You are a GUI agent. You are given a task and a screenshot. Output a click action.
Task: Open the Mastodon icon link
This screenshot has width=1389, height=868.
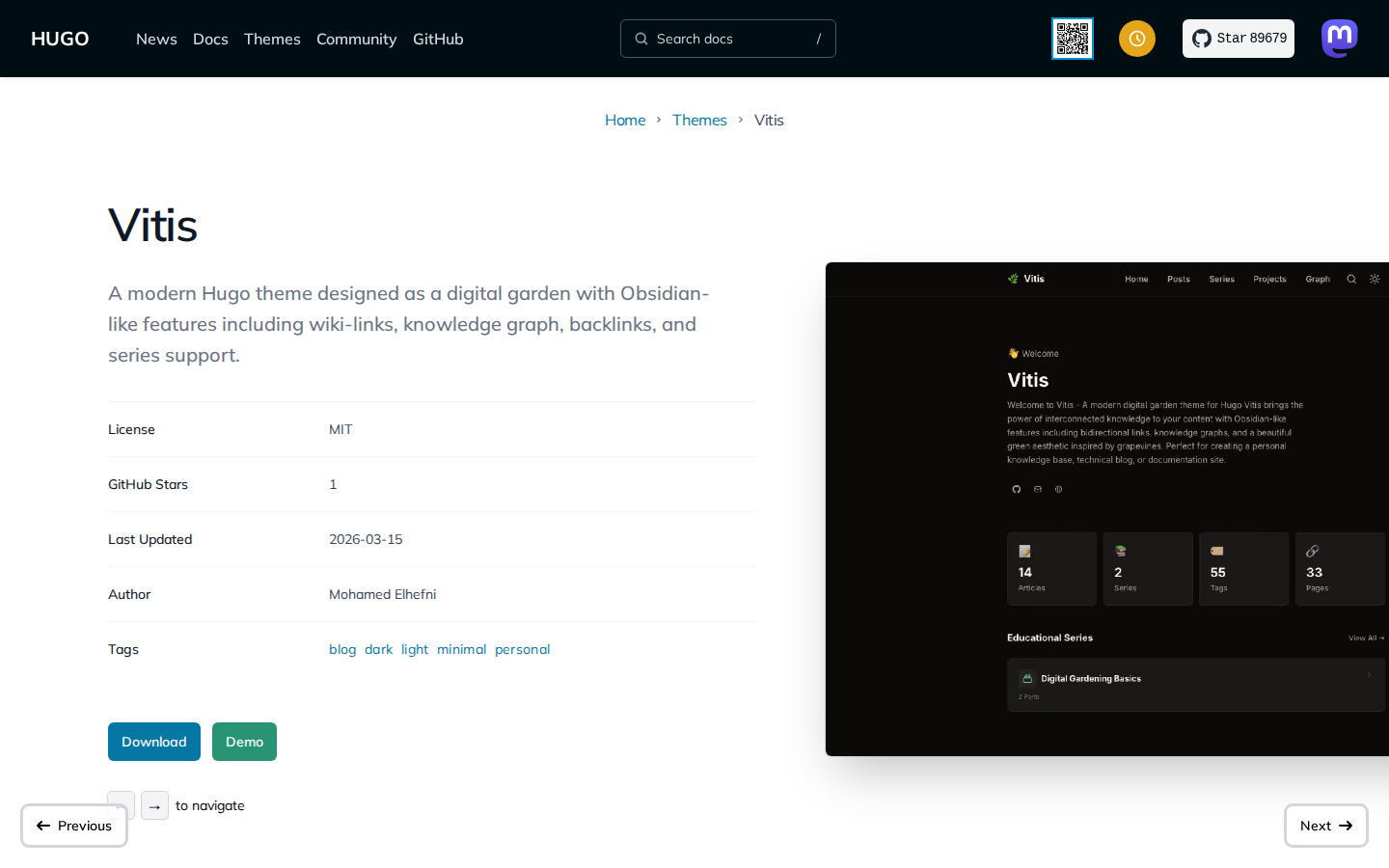coord(1340,39)
